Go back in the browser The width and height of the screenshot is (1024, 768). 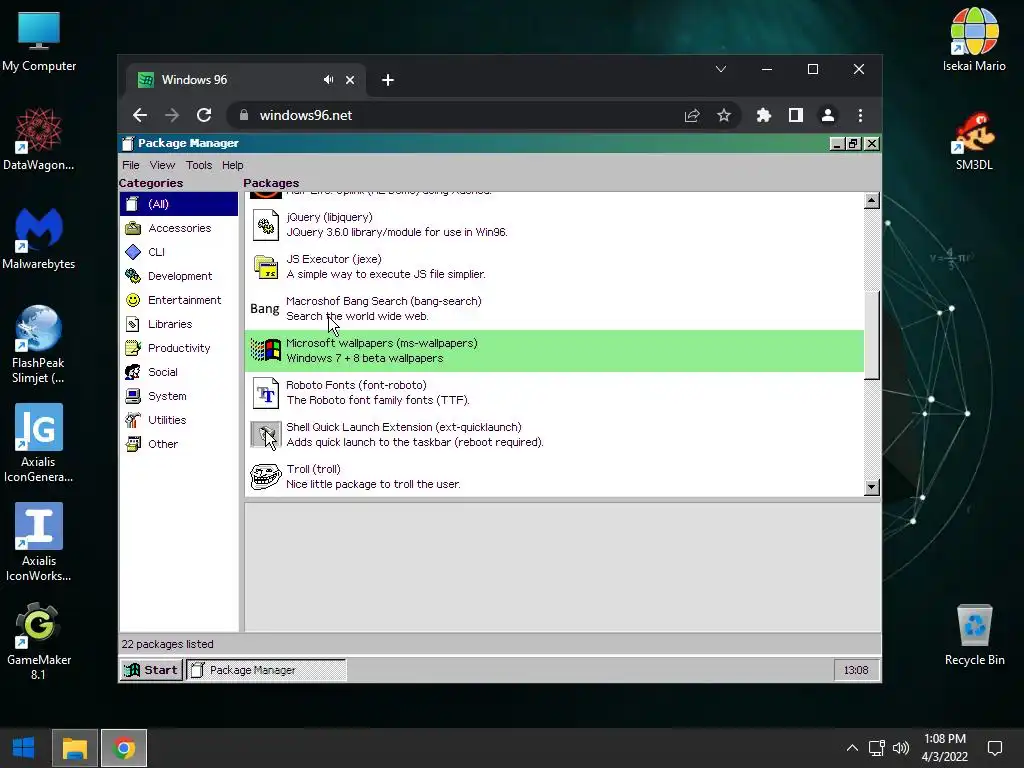point(140,116)
